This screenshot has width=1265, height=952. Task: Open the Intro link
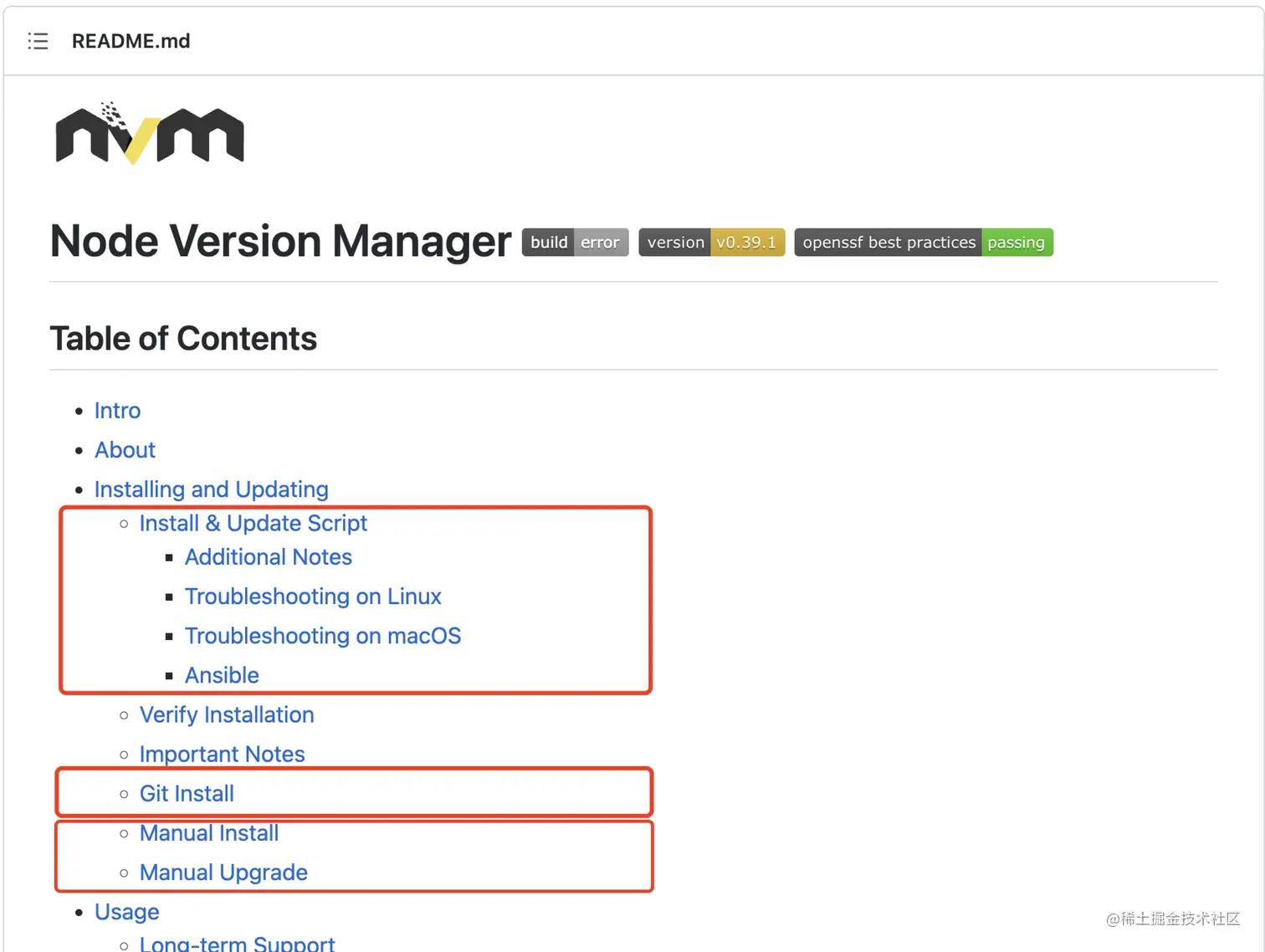117,411
